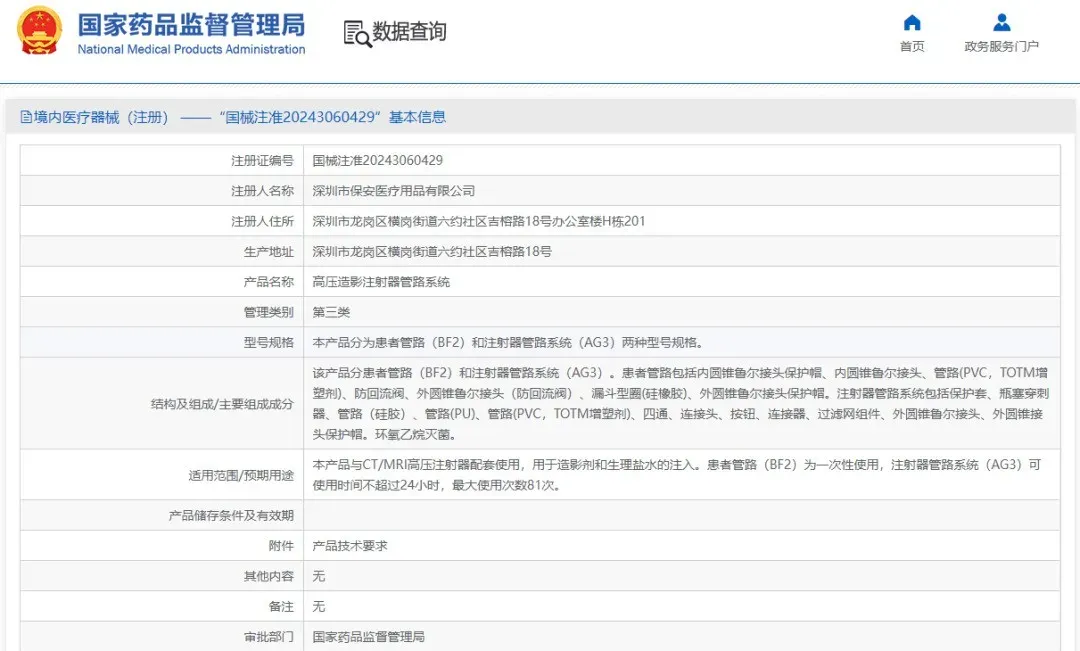Click the document icon beside 境内医疗器械（注册）
Screen dimensions: 1080x651
pos(27,116)
